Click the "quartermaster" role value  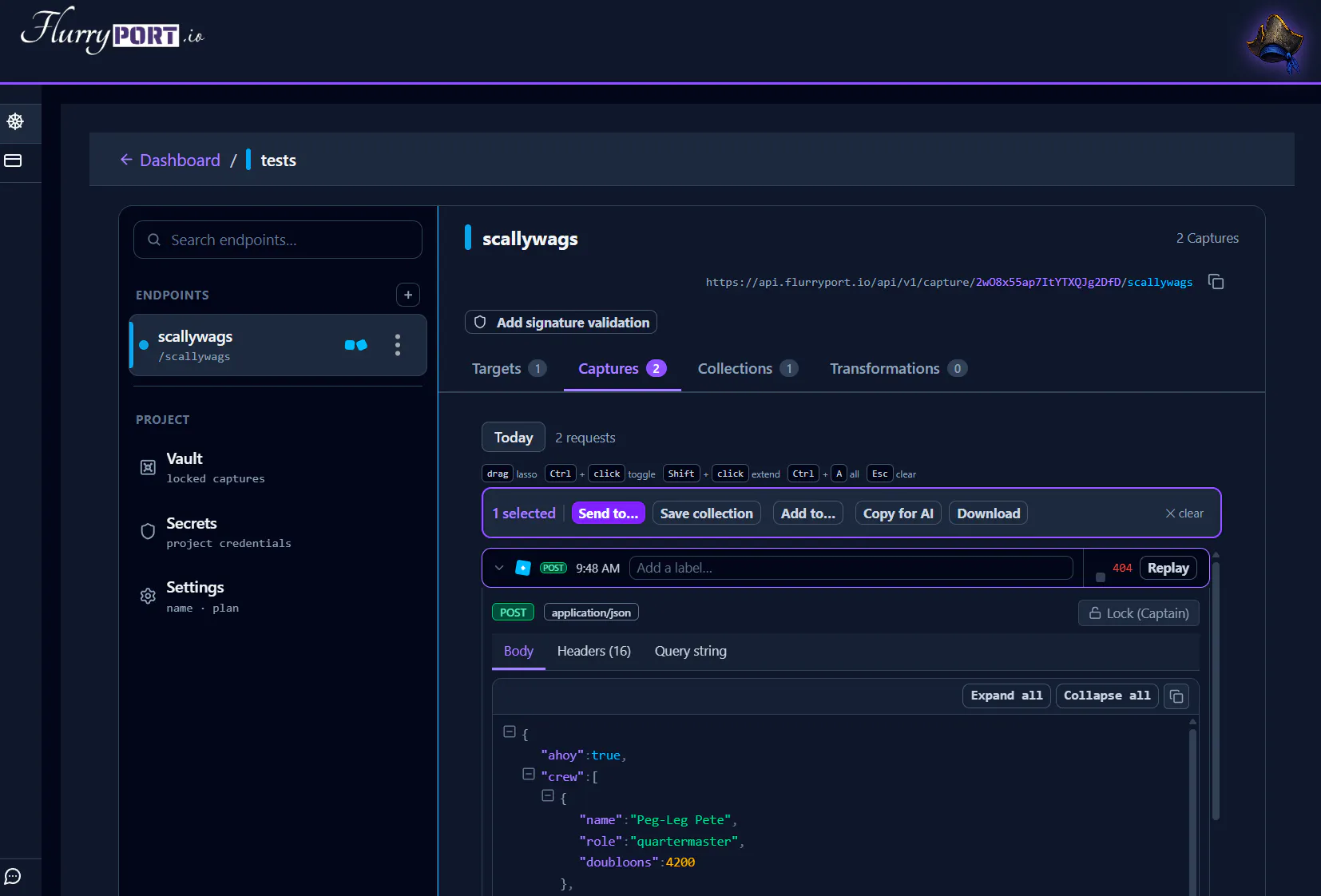tap(684, 842)
